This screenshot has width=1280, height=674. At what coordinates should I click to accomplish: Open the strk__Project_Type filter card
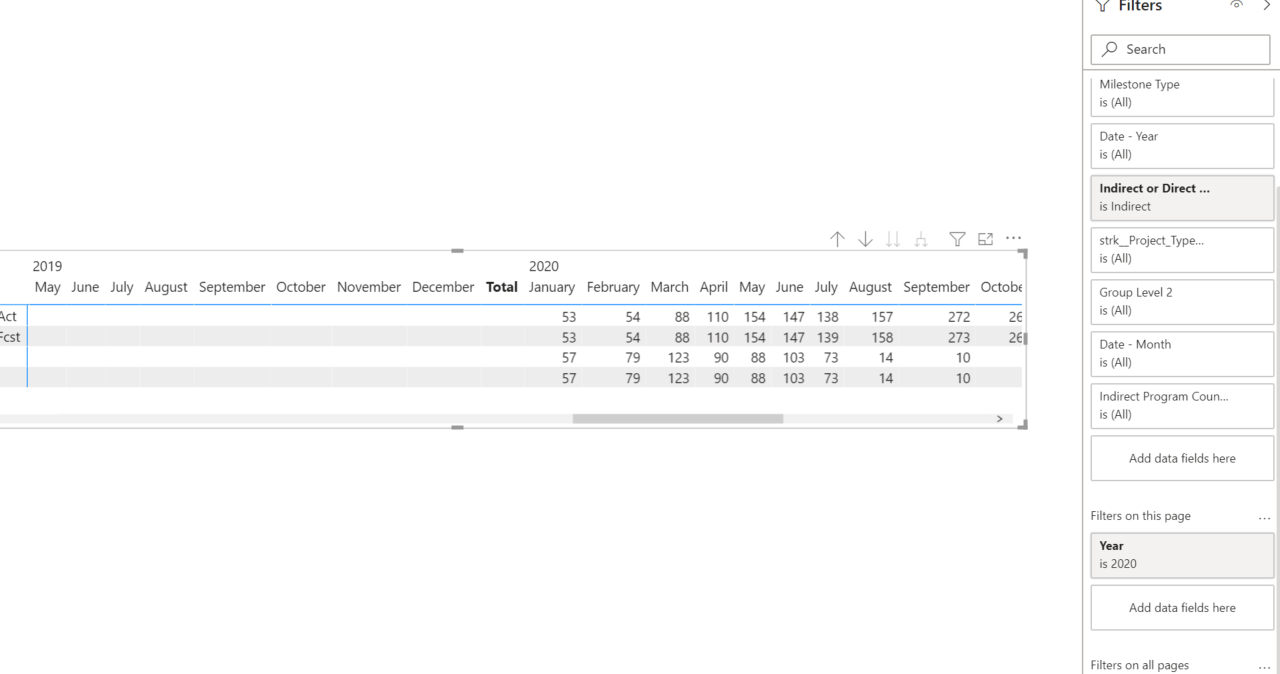pyautogui.click(x=1182, y=249)
